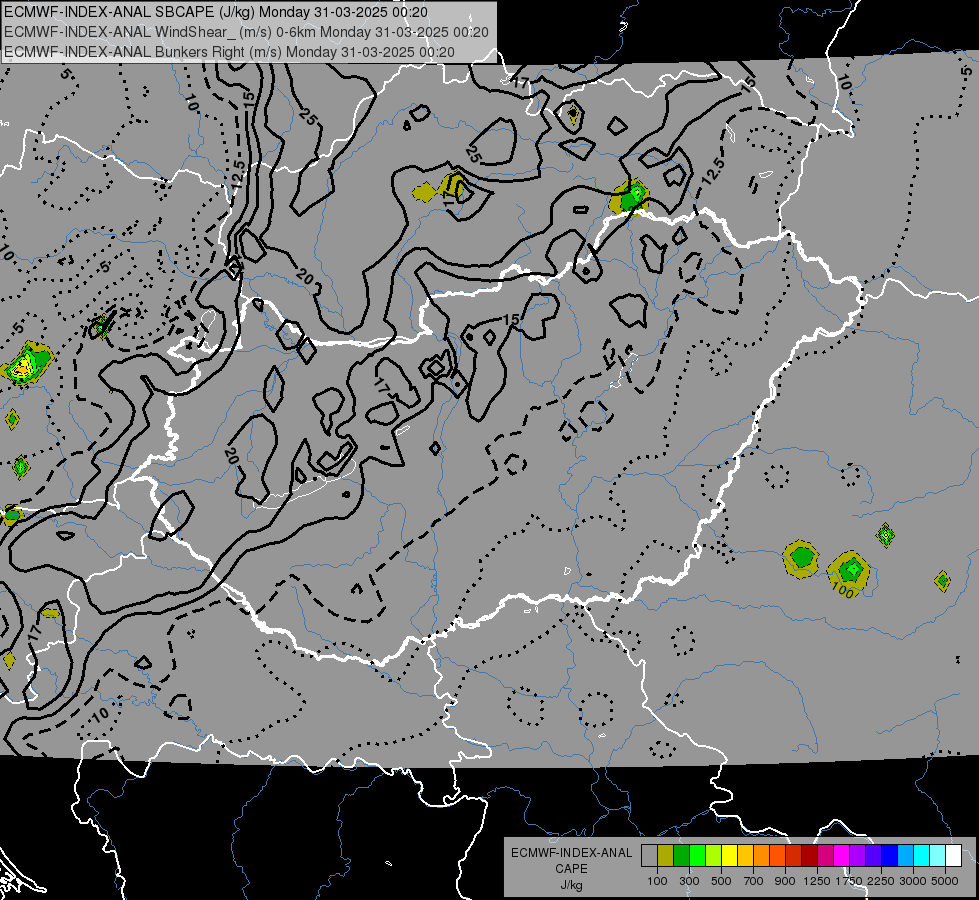Click the Bunkers Right title line
The image size is (979, 900).
tap(229, 52)
